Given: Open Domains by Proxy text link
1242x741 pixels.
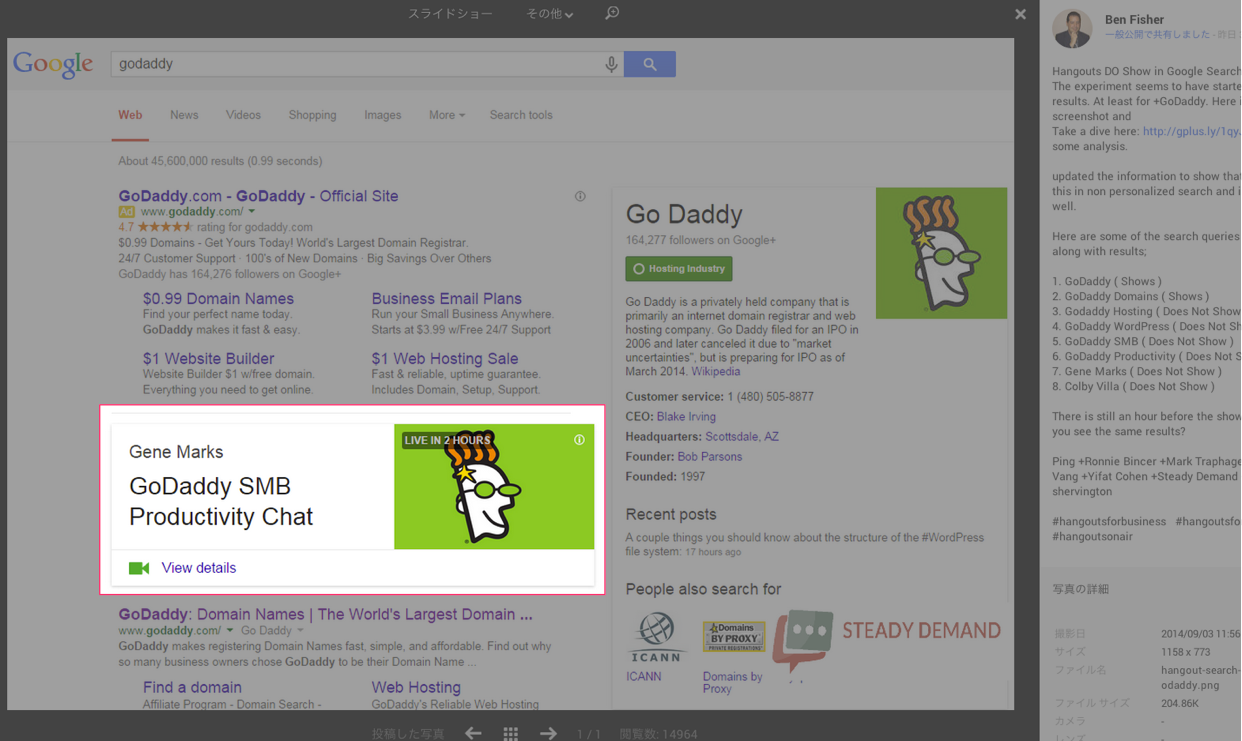Looking at the screenshot, I should [732, 683].
